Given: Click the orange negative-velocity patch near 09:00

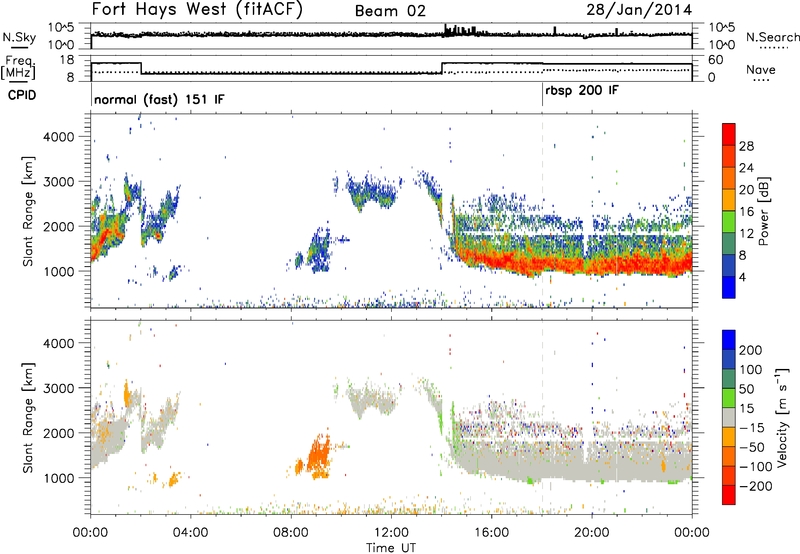Looking at the screenshot, I should (x=317, y=456).
